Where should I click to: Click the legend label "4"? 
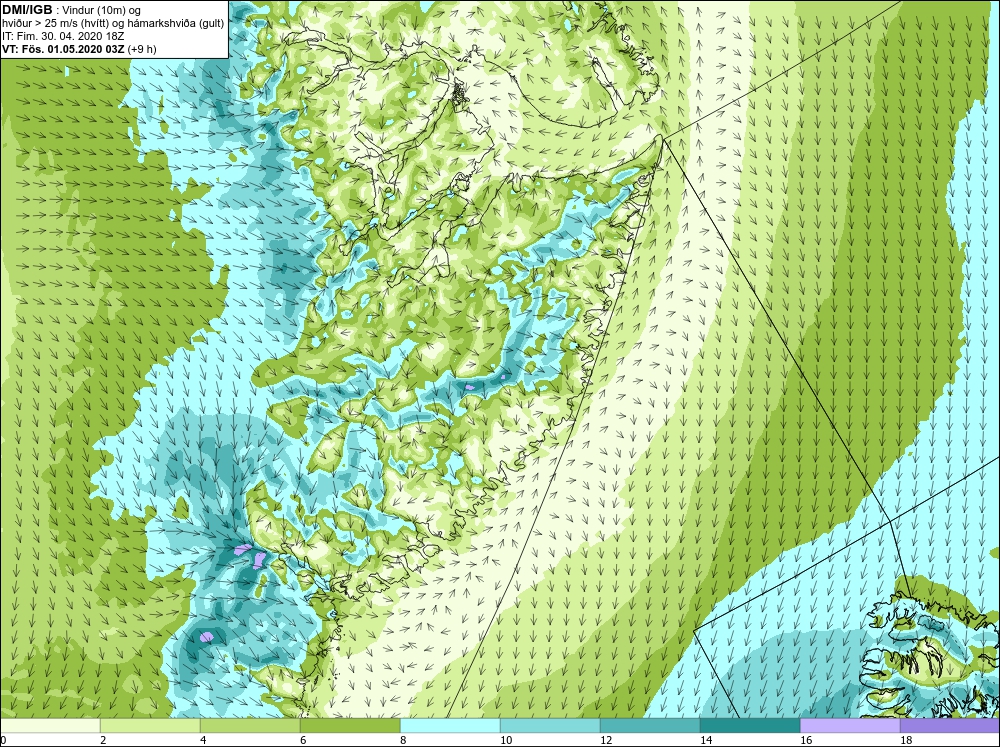(x=203, y=740)
